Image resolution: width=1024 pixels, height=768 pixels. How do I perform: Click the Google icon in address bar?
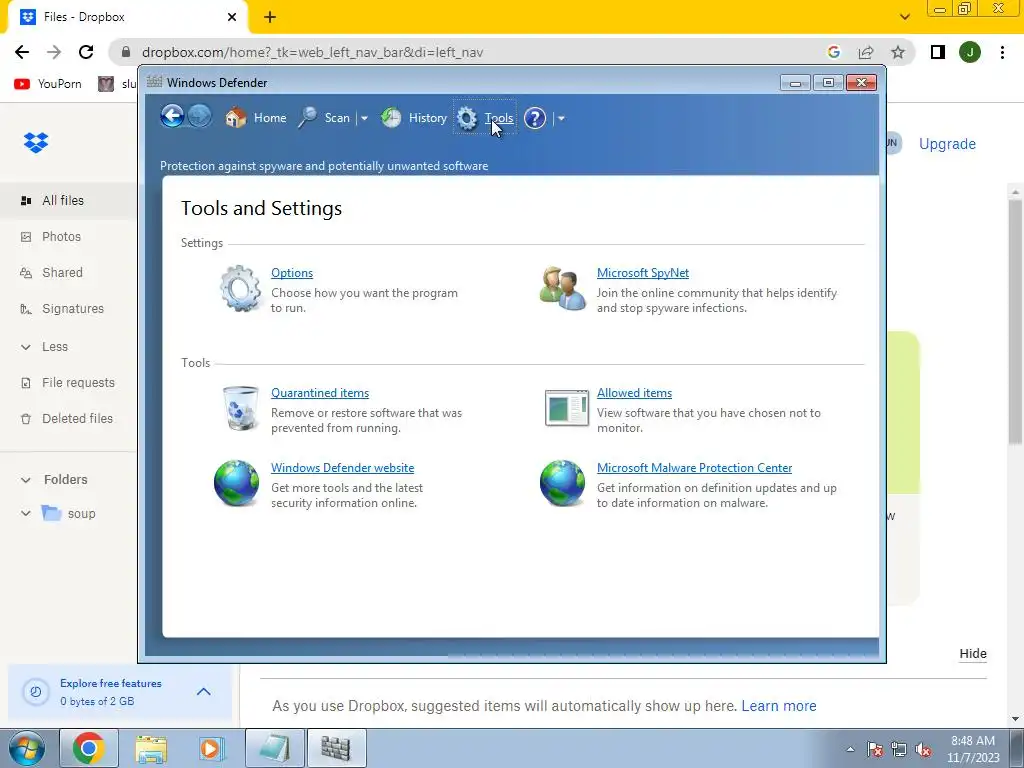pos(833,52)
